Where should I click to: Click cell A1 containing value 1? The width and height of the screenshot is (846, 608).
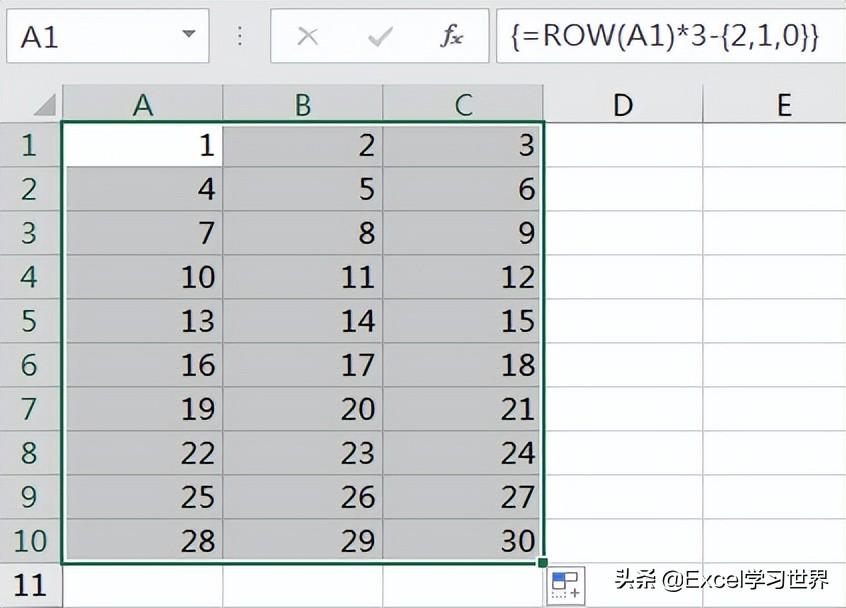point(143,145)
